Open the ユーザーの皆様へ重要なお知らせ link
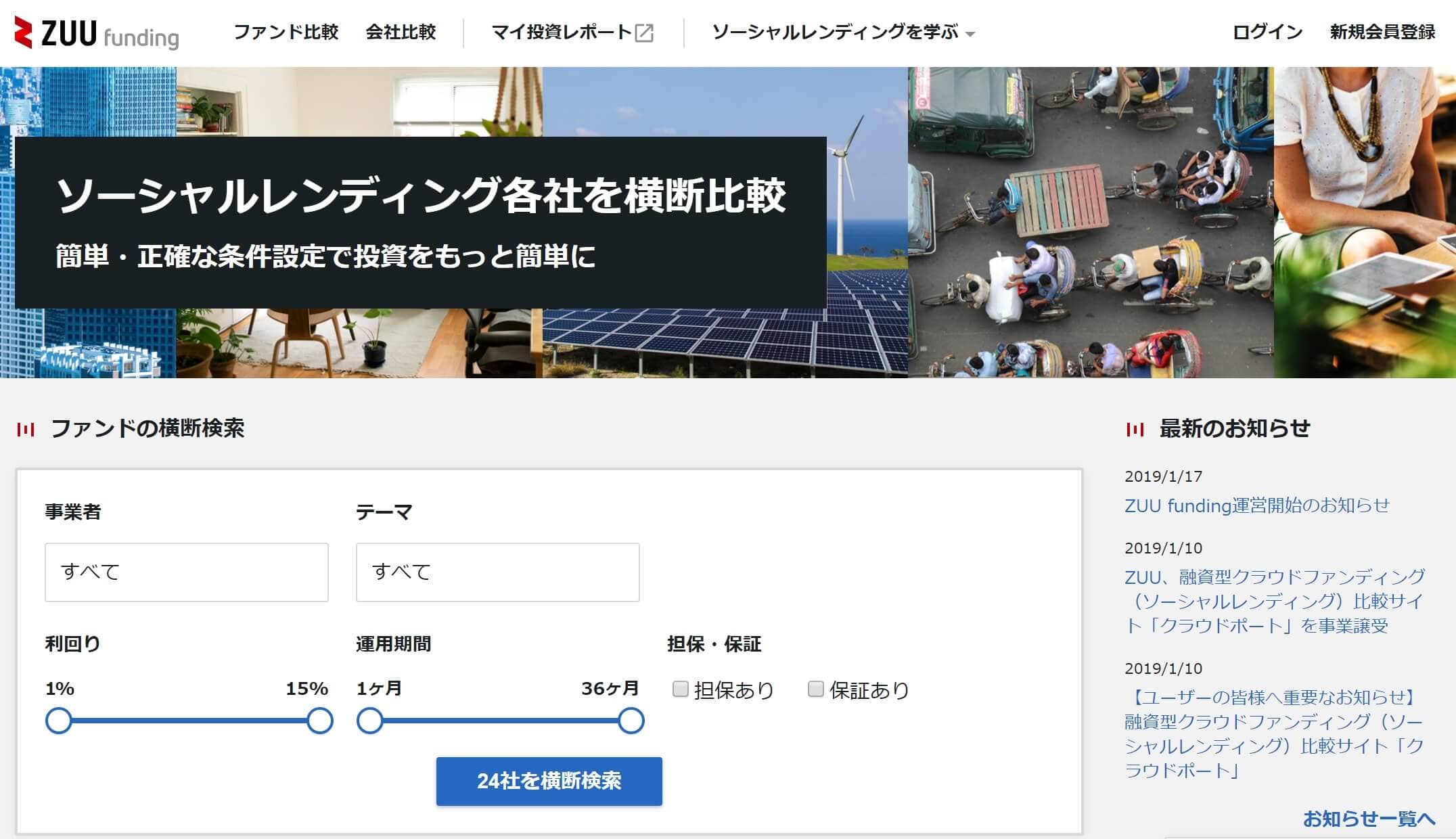1456x839 pixels. [x=1275, y=733]
